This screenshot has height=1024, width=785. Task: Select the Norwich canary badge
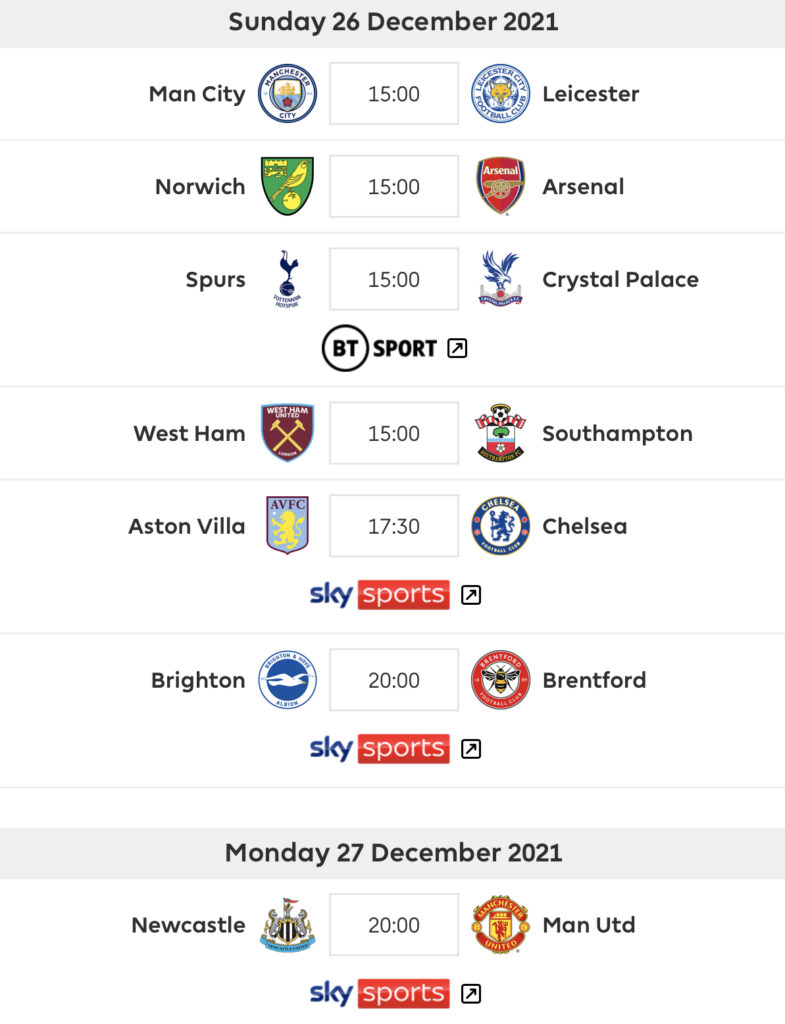[x=287, y=186]
